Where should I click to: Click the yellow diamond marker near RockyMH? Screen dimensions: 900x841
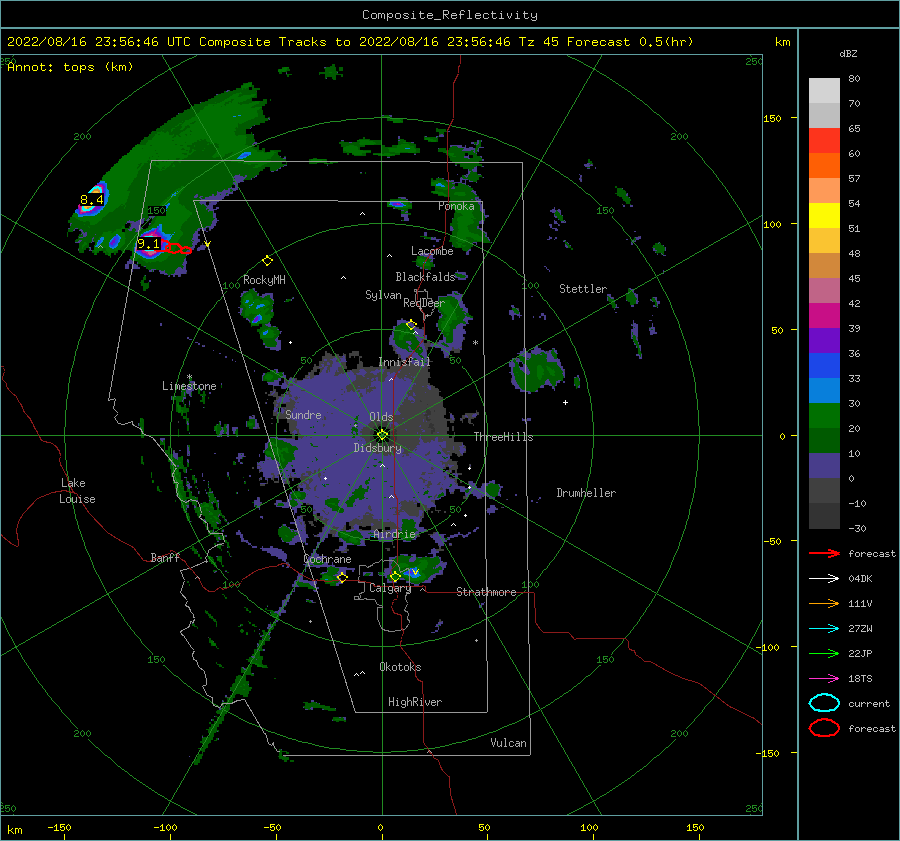[x=267, y=261]
